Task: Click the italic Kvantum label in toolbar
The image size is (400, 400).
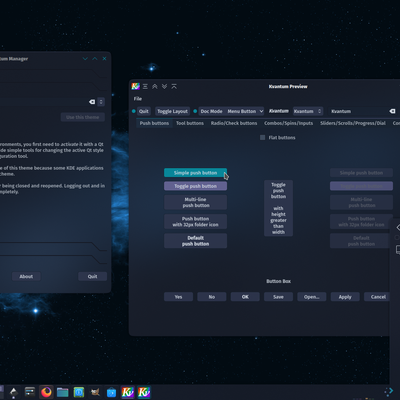Action: (279, 111)
